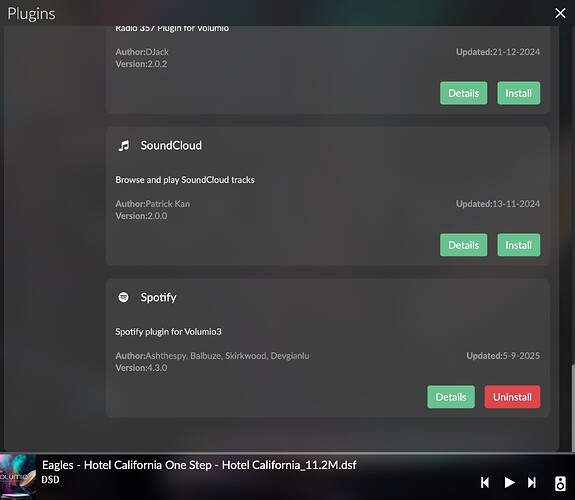Open the speaker output icon
The height and width of the screenshot is (500, 575).
pos(560,483)
